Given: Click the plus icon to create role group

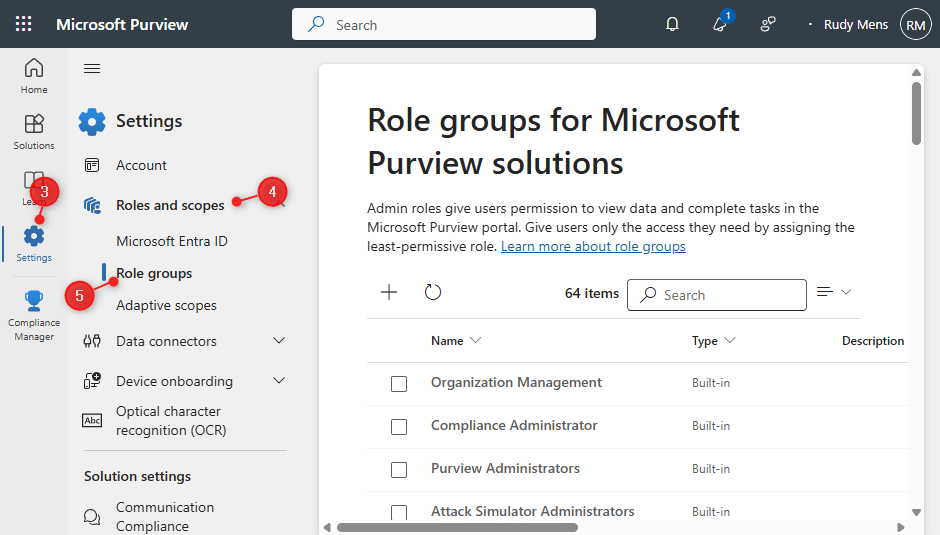Looking at the screenshot, I should coord(389,292).
